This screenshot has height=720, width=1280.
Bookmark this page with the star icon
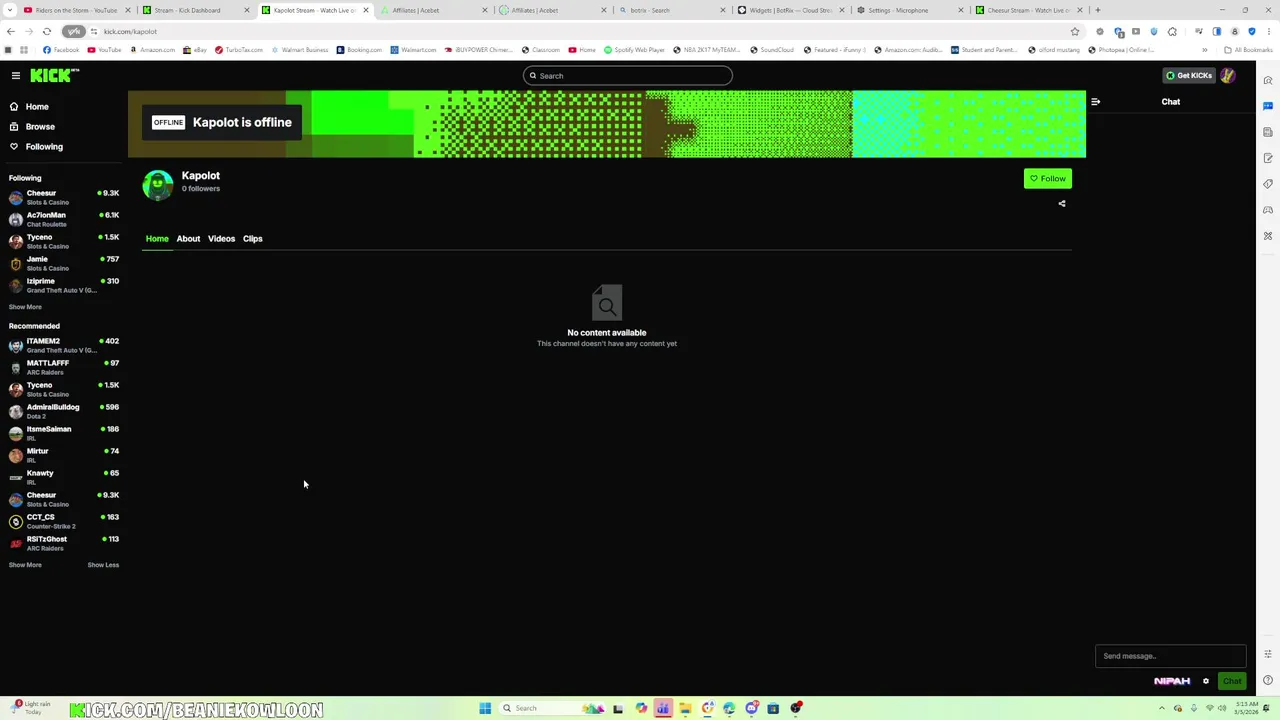(x=1075, y=32)
